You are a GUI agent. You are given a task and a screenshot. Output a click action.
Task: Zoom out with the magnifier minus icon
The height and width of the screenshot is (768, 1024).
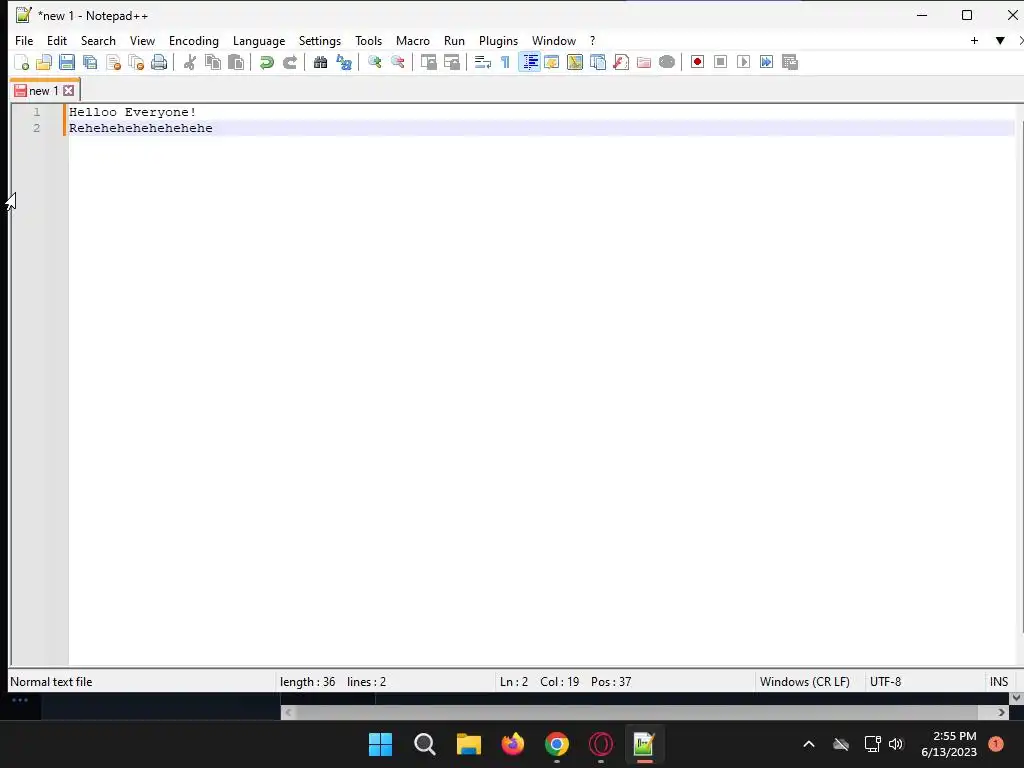point(397,62)
